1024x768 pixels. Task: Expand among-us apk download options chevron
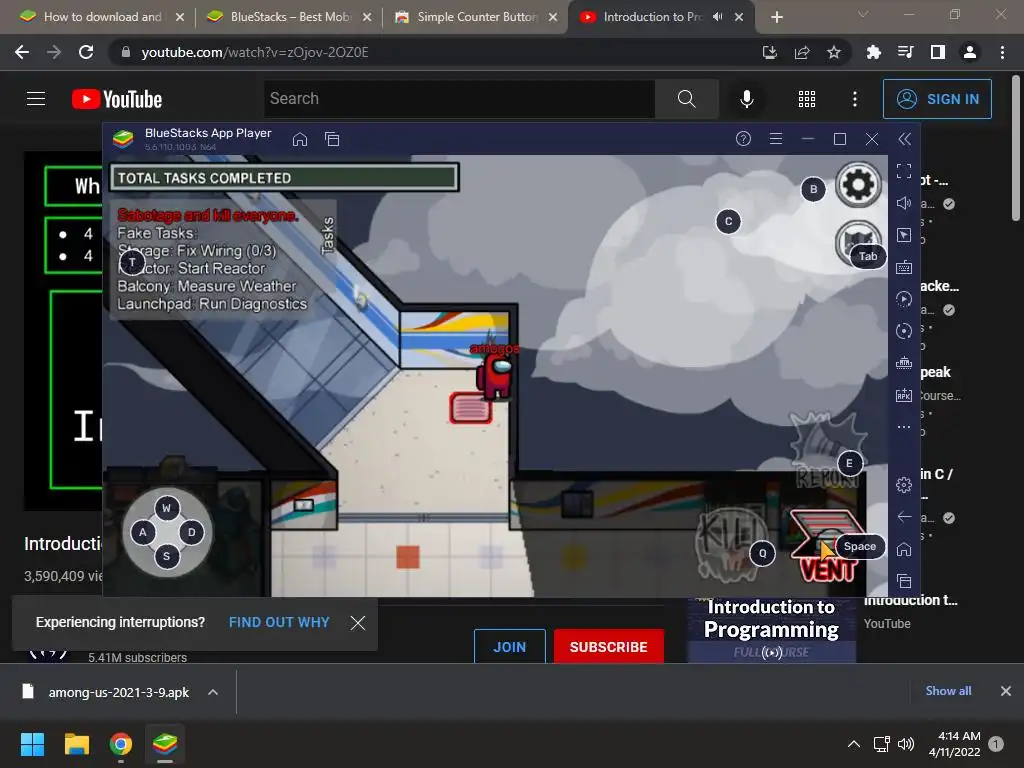(x=213, y=692)
